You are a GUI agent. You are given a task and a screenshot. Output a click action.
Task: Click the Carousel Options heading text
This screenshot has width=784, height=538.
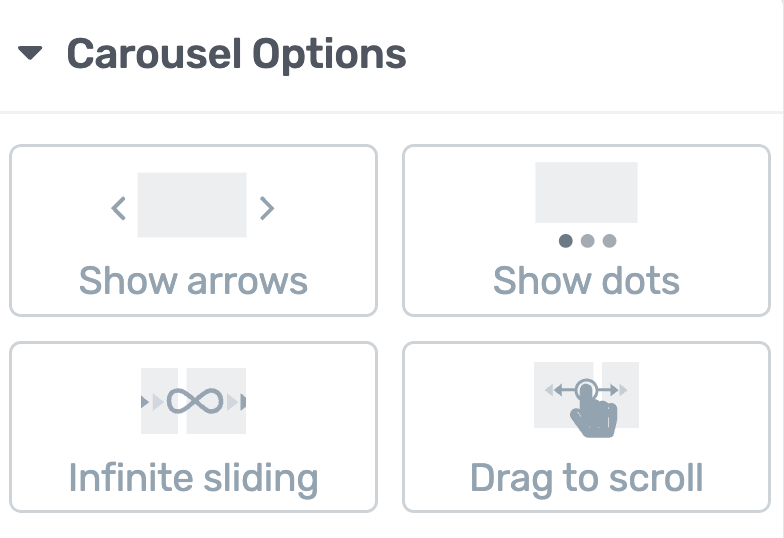coord(236,54)
